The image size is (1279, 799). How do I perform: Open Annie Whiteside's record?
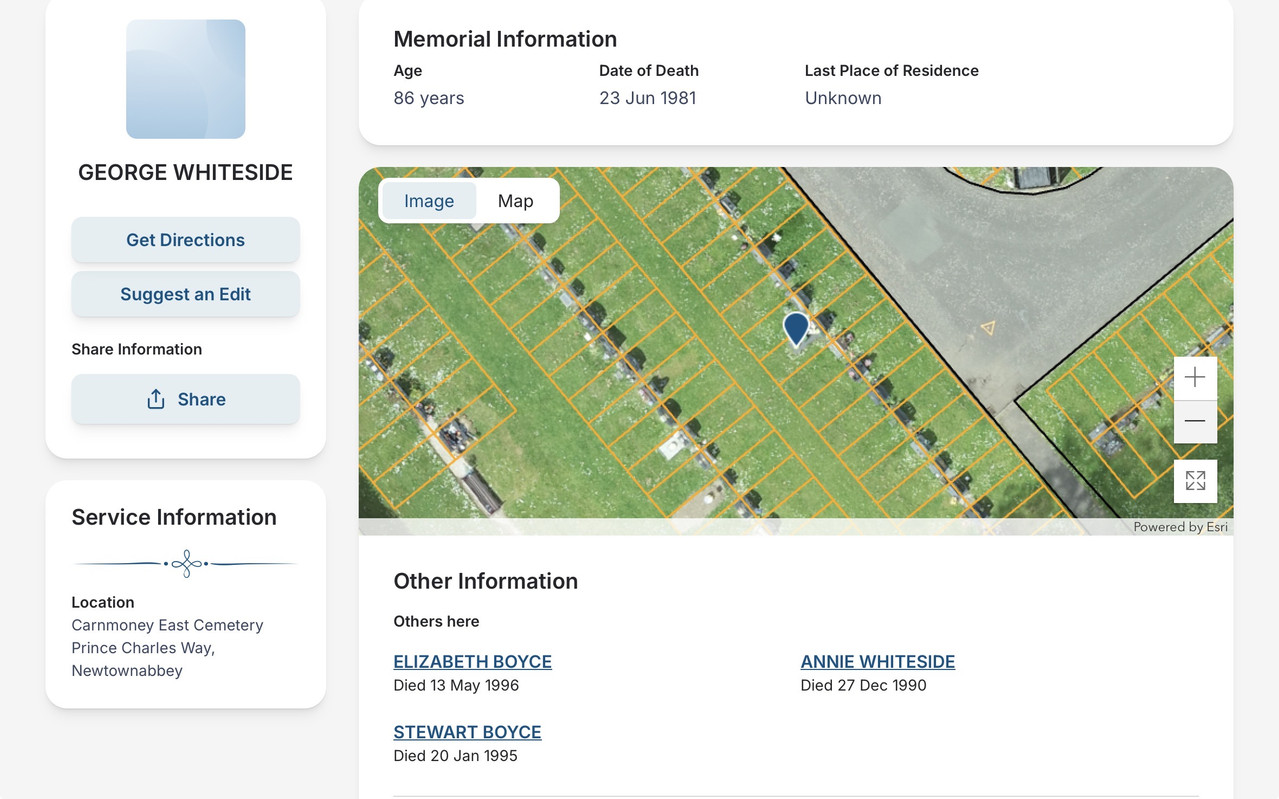[878, 662]
